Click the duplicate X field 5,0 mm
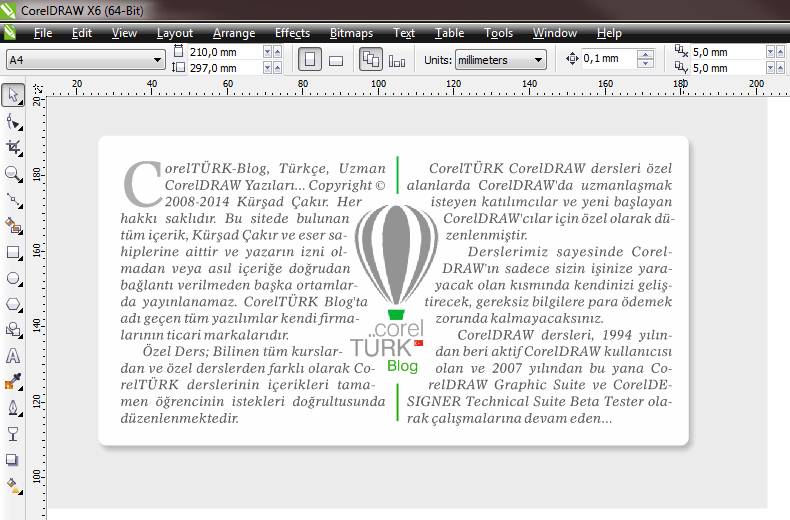 coord(728,52)
